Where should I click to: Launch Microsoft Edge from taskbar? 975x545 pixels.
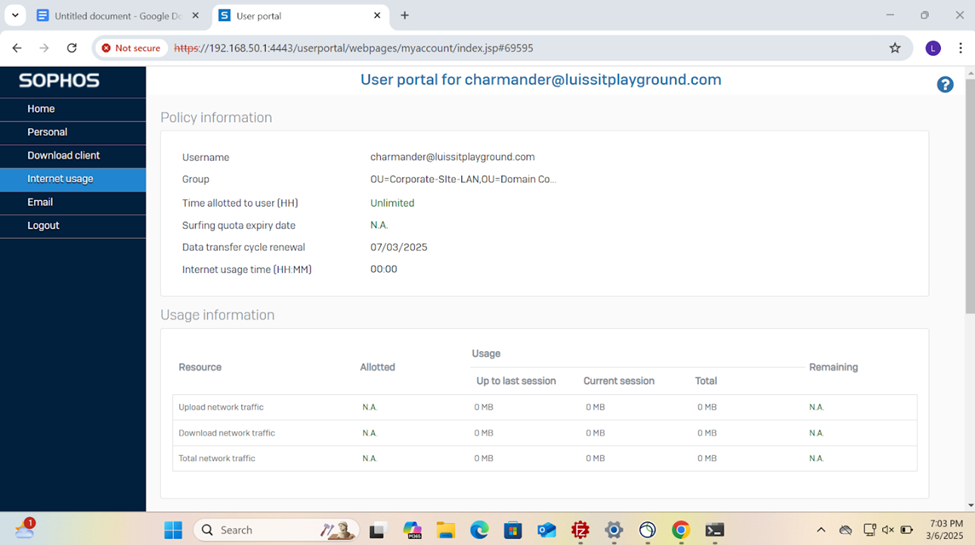pyautogui.click(x=479, y=530)
